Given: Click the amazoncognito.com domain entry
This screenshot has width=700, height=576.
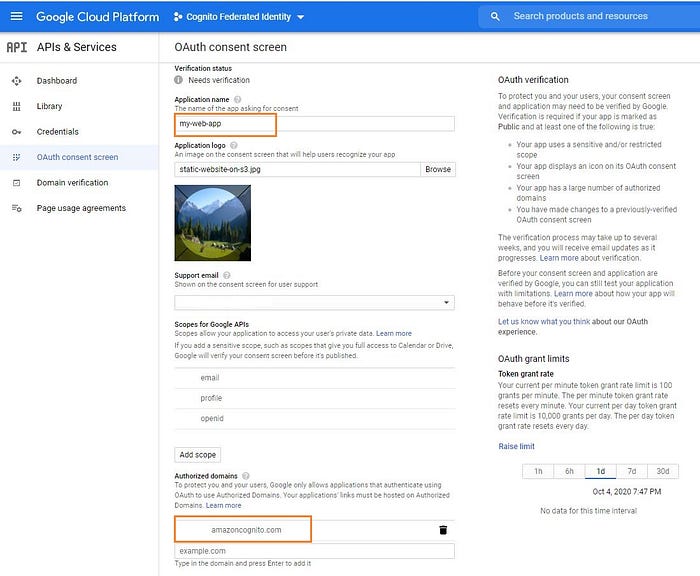Looking at the screenshot, I should coord(246,530).
